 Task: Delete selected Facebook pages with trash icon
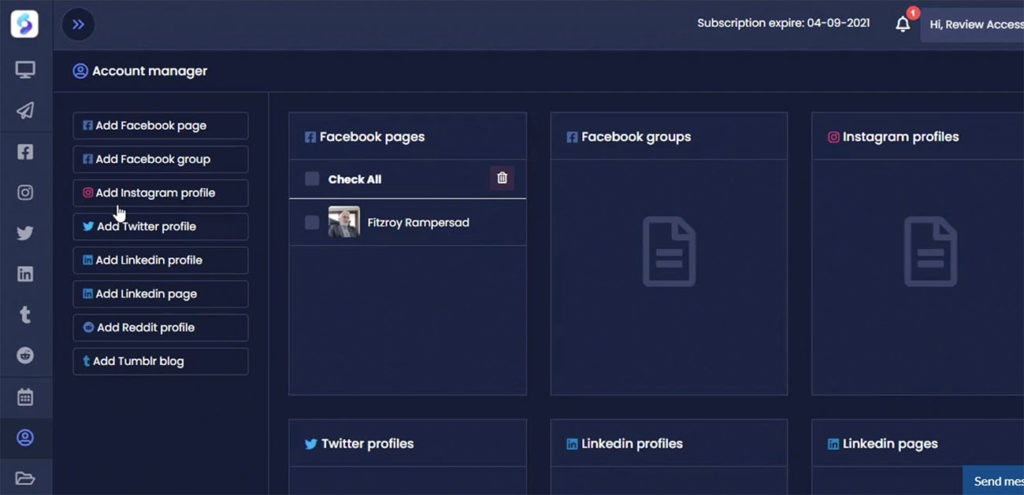[502, 178]
